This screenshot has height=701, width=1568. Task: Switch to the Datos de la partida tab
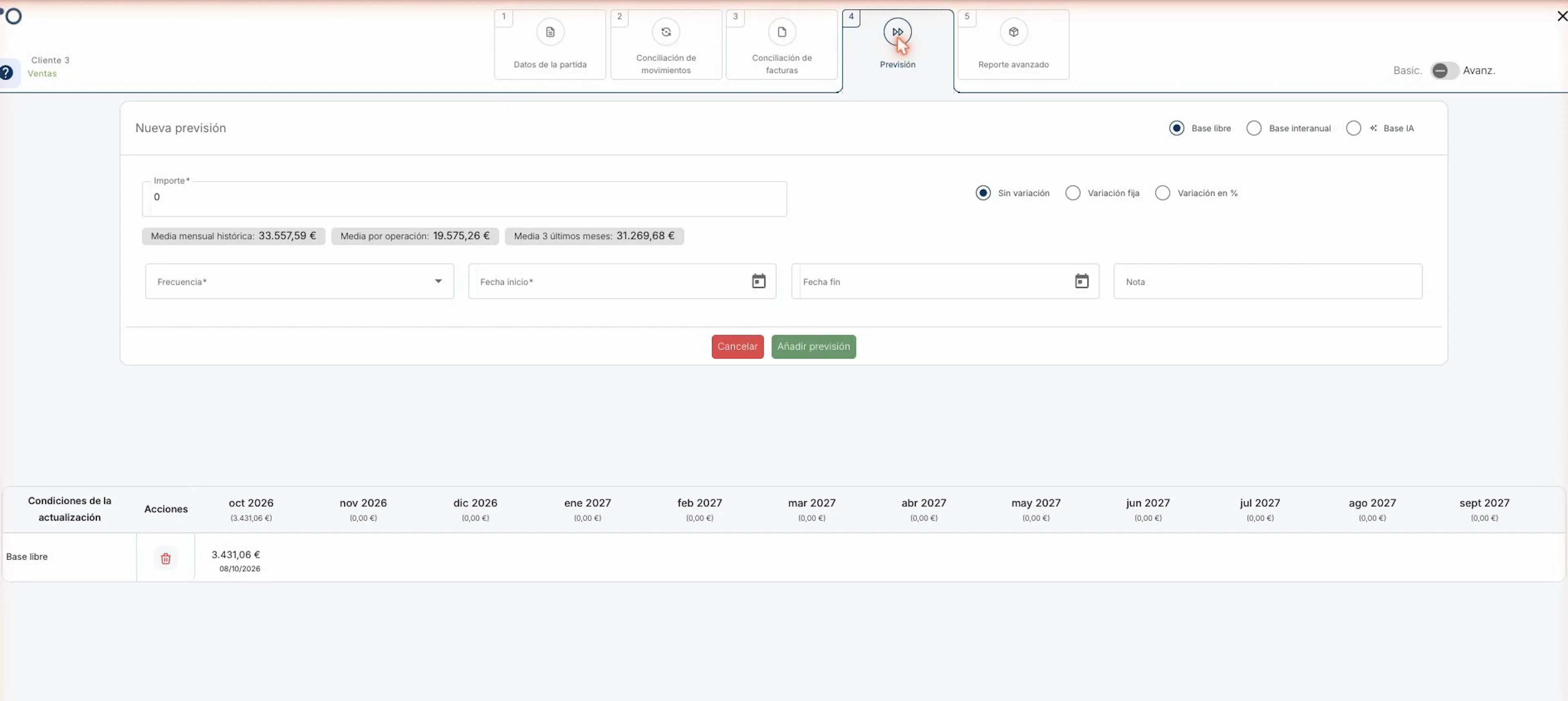click(x=550, y=45)
